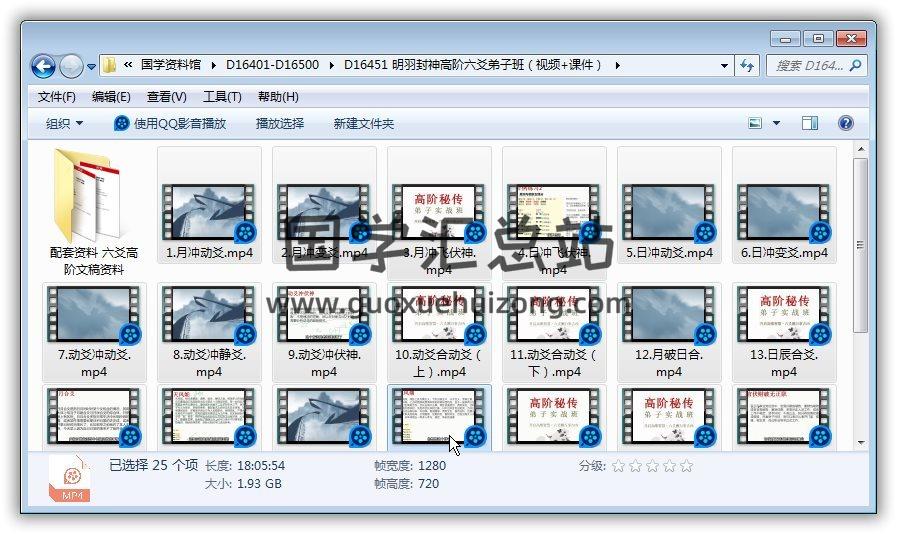Open the 工具(T) menu

point(222,97)
